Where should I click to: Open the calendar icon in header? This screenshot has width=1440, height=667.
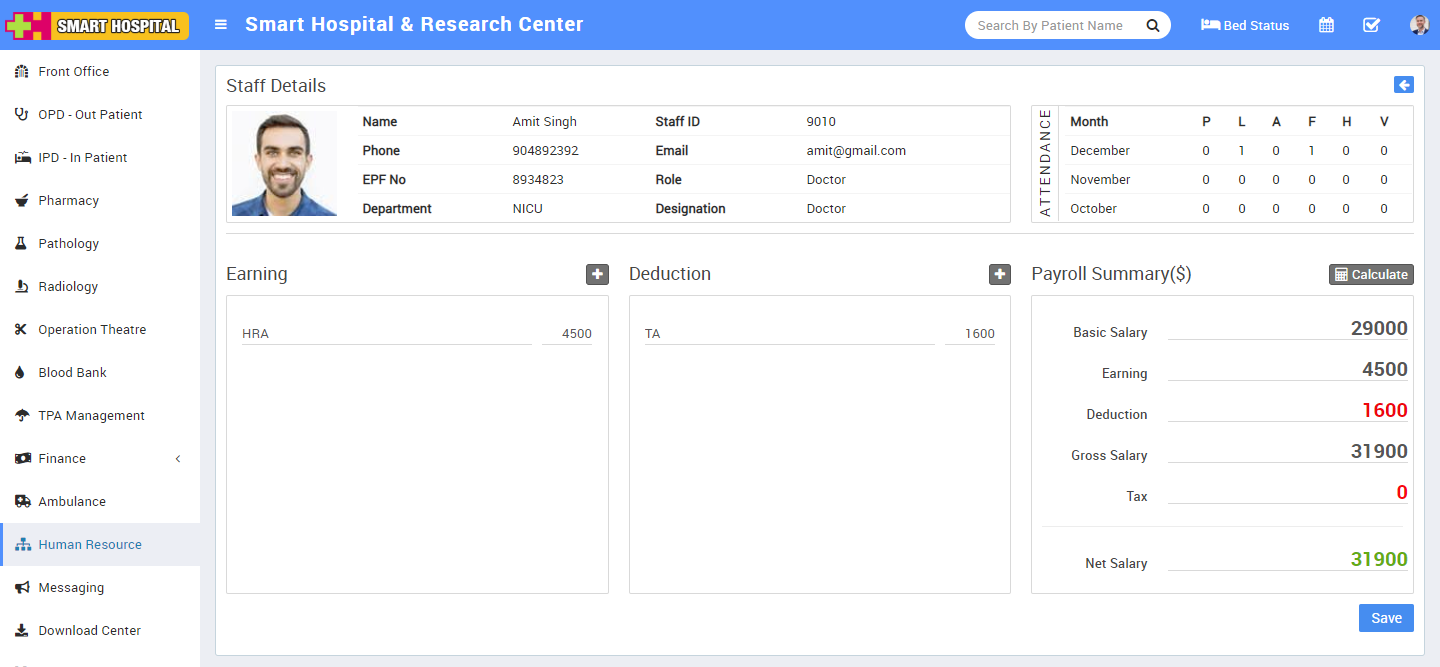click(x=1326, y=25)
